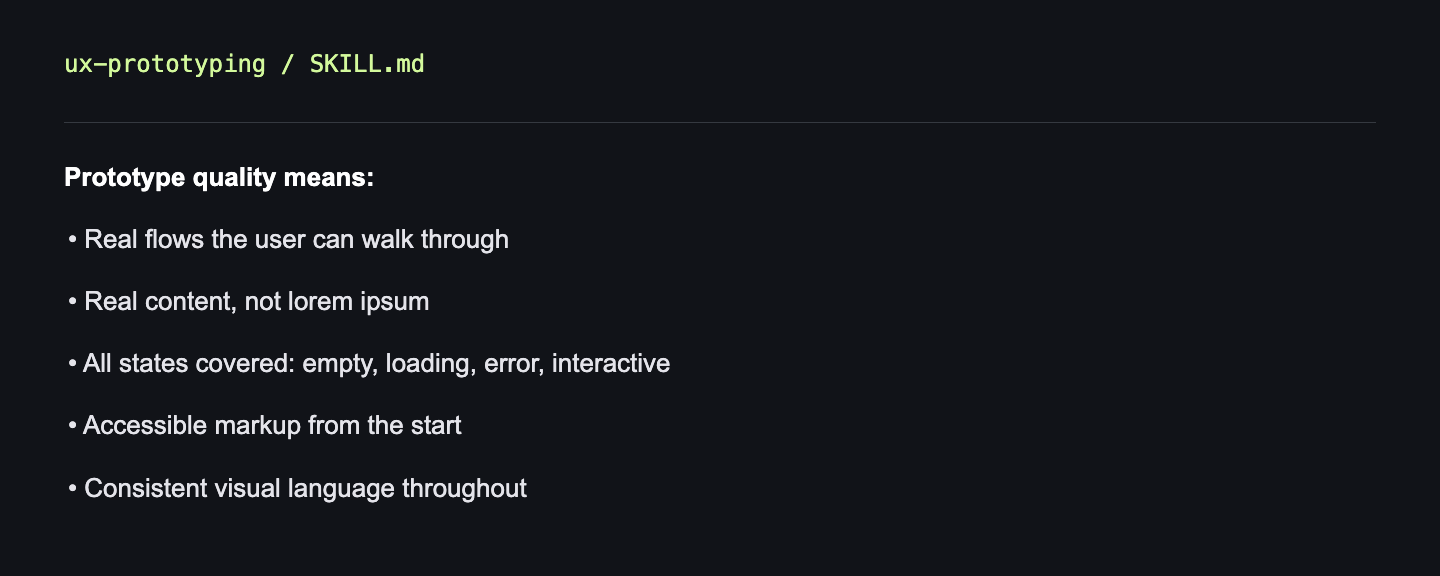Click the bullet dot before "Real flows"
Screen dimensions: 1440x576
click(73, 241)
